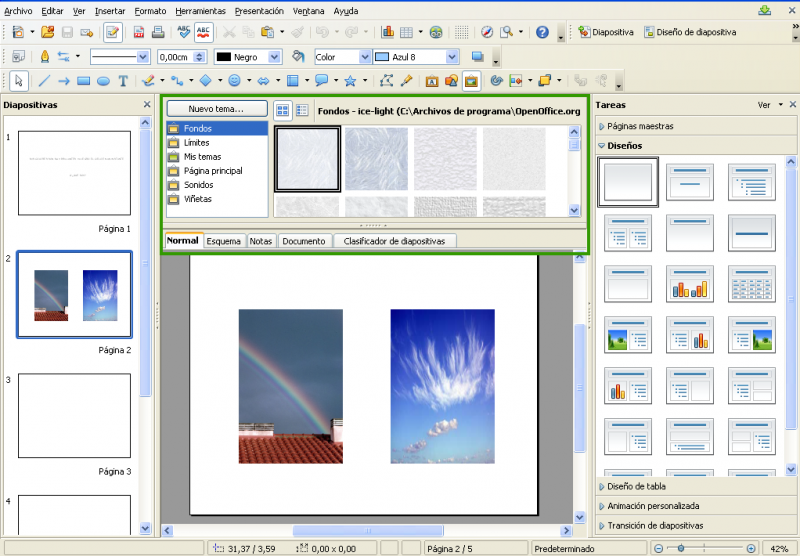Viewport: 800px width, 556px height.
Task: Click the Nuevo tema... button
Action: (216, 109)
